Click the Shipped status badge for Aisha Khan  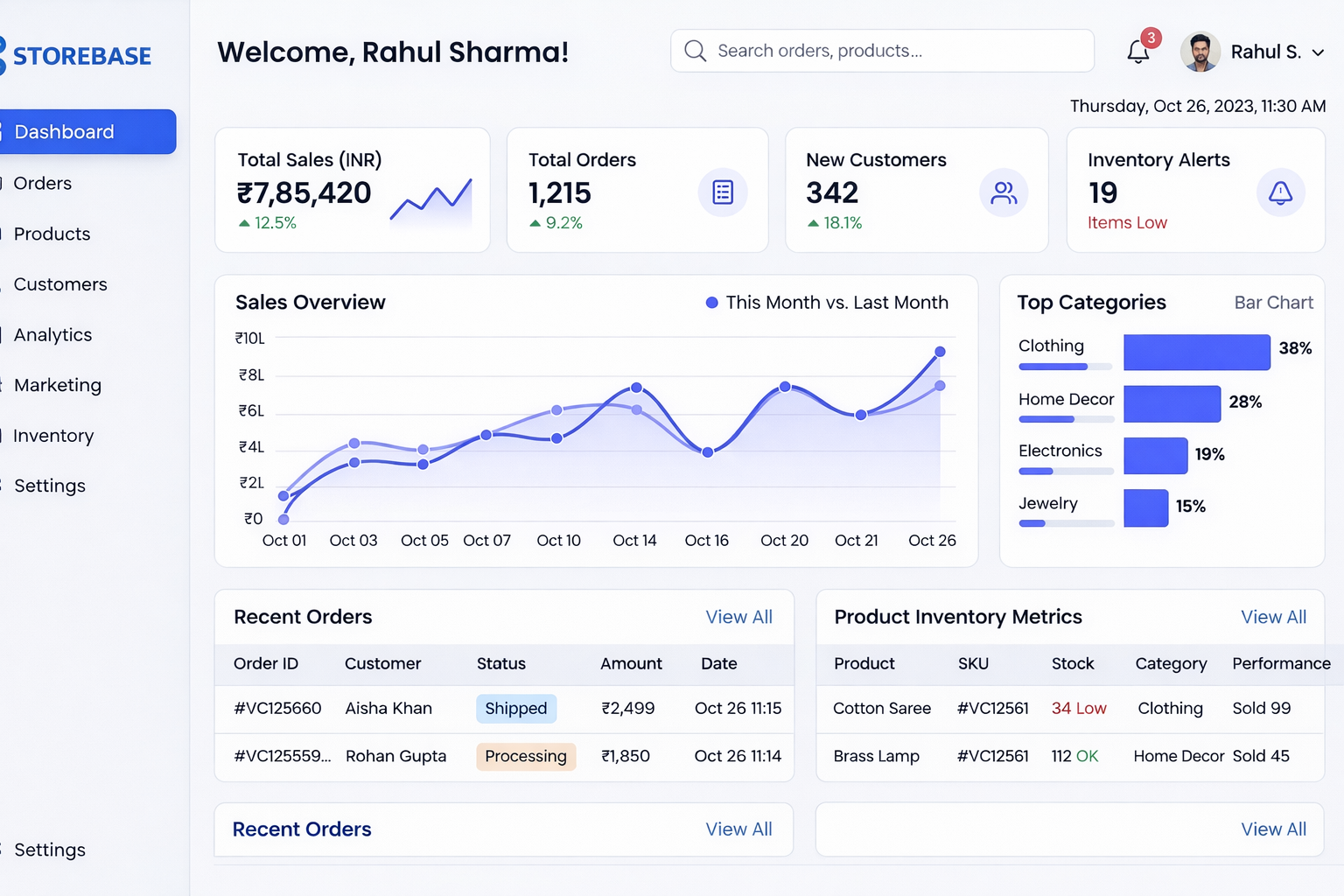click(x=516, y=709)
